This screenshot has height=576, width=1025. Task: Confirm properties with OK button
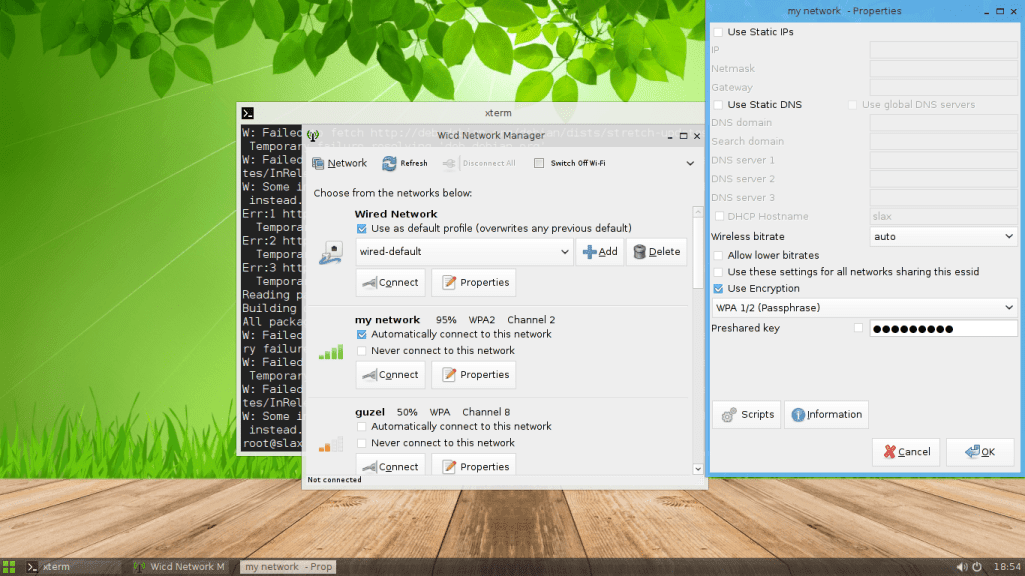pyautogui.click(x=980, y=452)
